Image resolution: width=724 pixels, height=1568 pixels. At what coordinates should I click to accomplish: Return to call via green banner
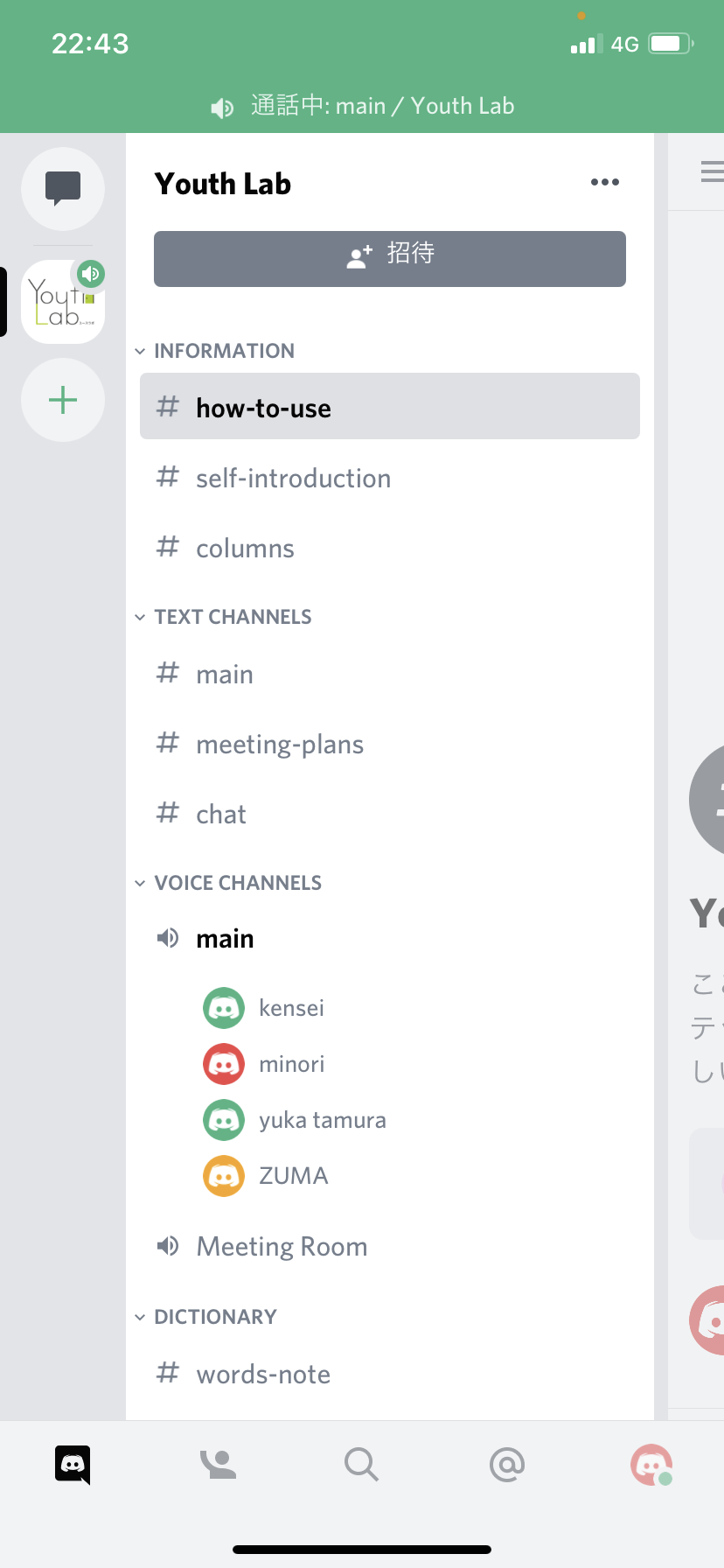(362, 106)
